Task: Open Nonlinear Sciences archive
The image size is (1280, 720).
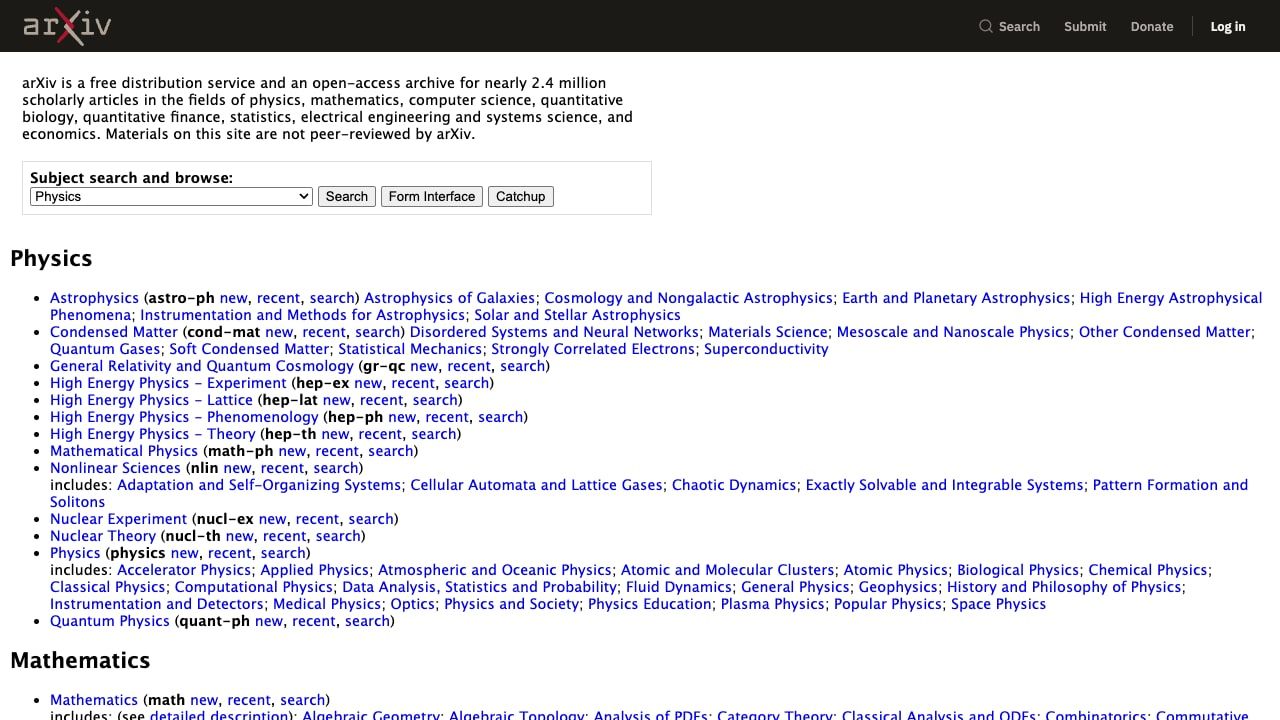Action: (x=115, y=468)
